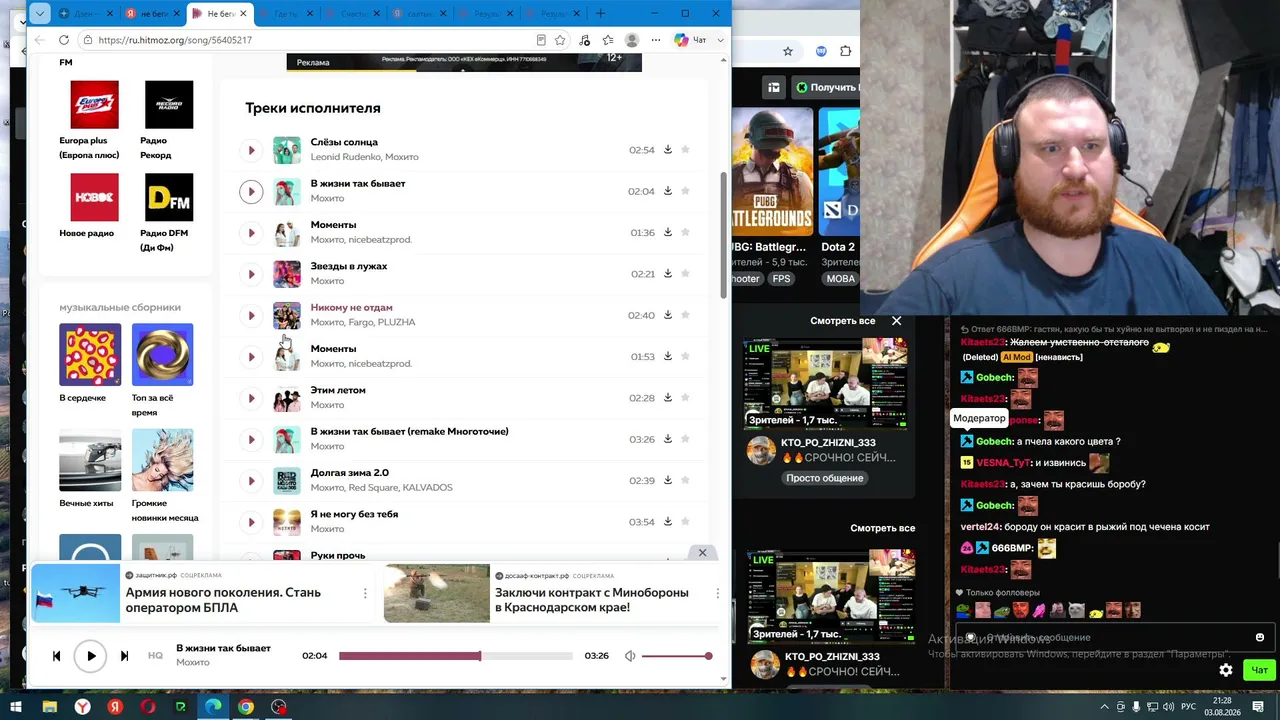This screenshot has height=720, width=1280.
Task: Mute the player volume speaker icon
Action: pyautogui.click(x=630, y=656)
